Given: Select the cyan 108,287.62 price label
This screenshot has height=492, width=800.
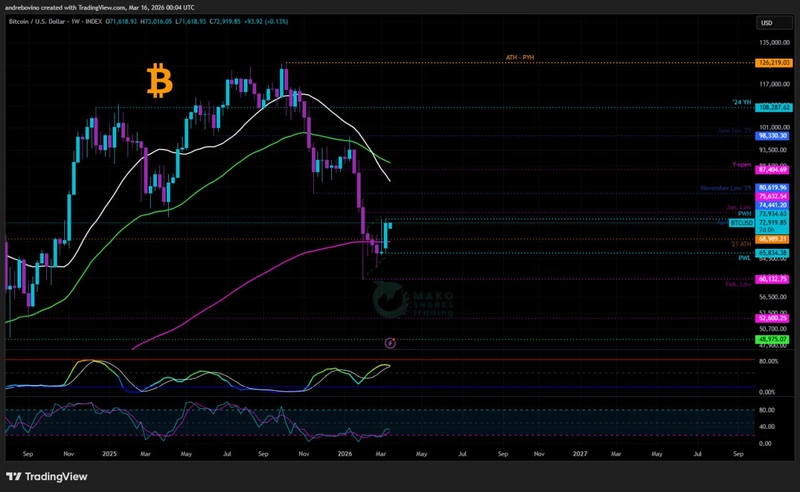Looking at the screenshot, I should [774, 106].
